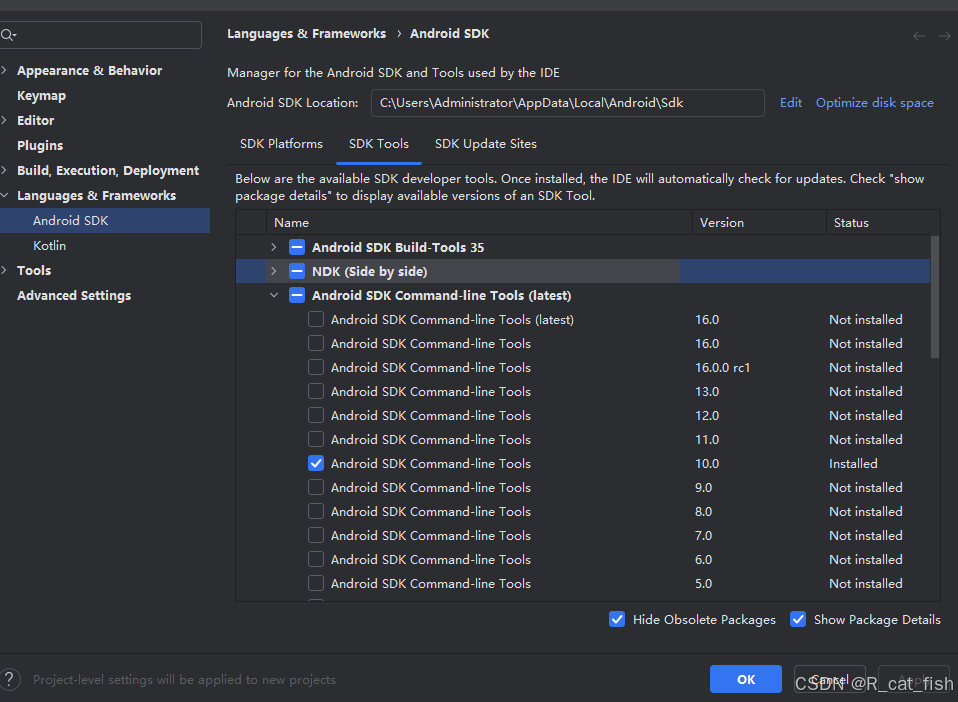The width and height of the screenshot is (958, 702).
Task: Switch to the SDK Platforms tab
Action: [x=281, y=144]
